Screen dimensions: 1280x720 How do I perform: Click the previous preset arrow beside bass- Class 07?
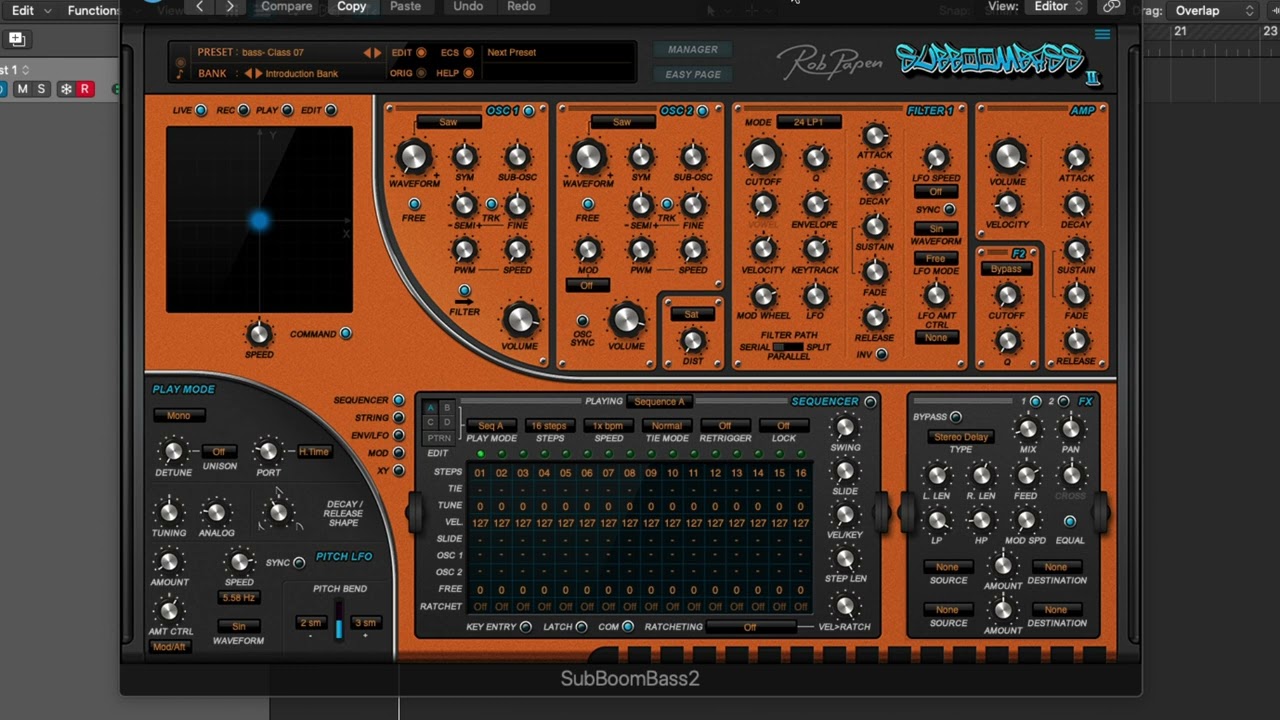pyautogui.click(x=367, y=52)
